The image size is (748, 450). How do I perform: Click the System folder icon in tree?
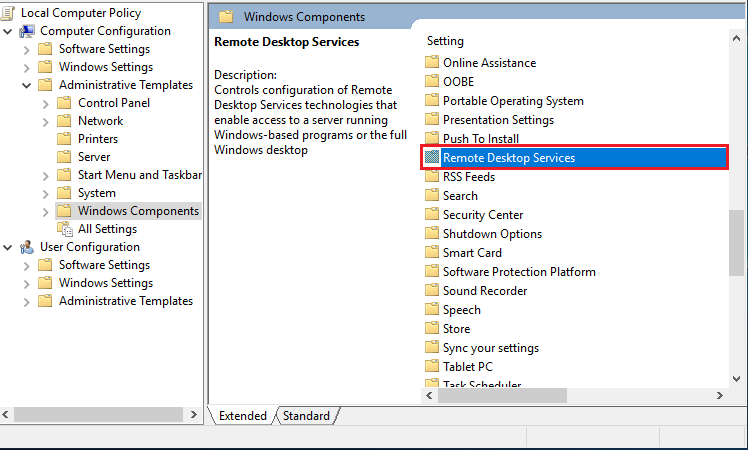click(x=64, y=193)
